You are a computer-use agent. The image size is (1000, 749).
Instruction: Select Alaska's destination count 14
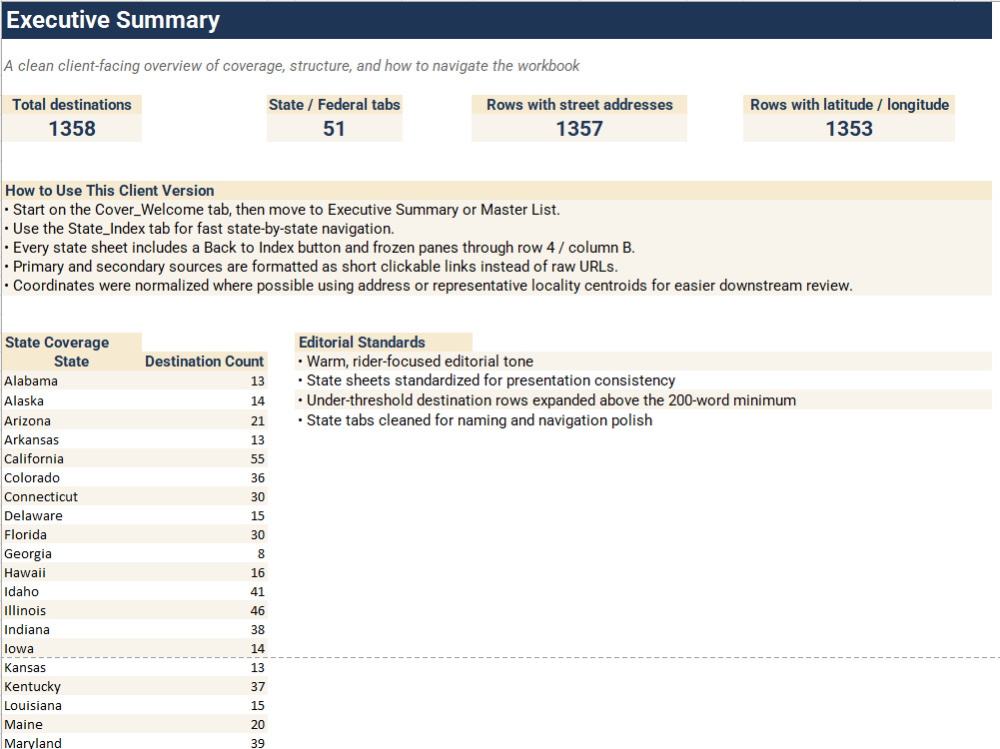click(204, 401)
